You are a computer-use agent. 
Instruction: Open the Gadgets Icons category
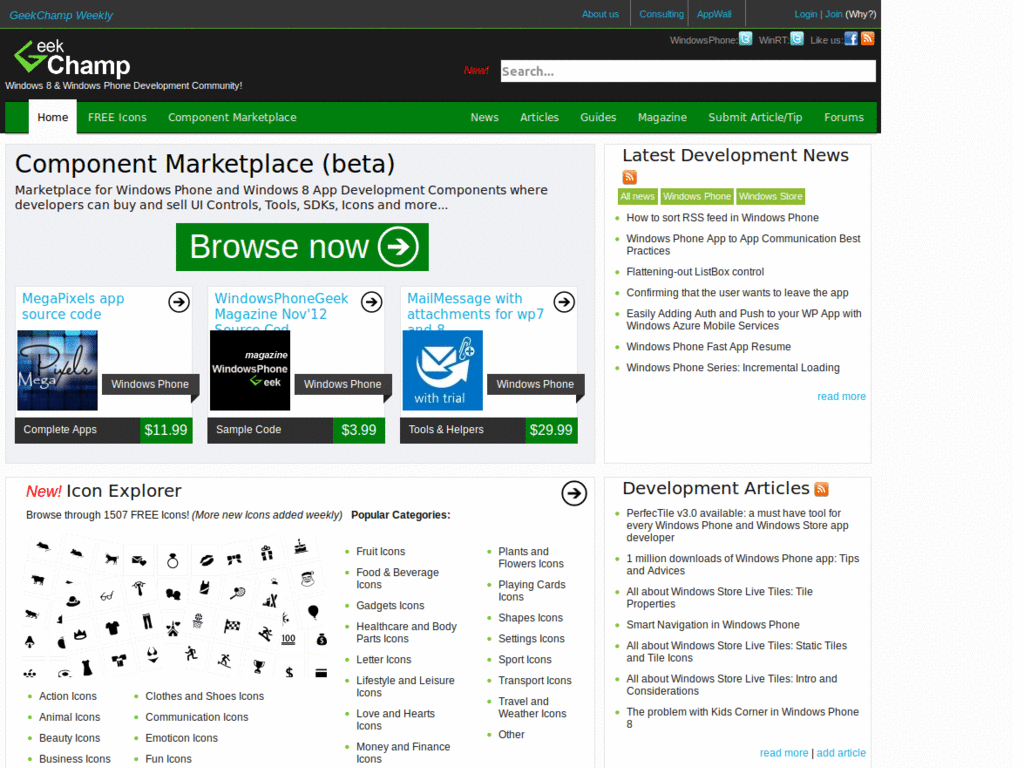(x=390, y=606)
